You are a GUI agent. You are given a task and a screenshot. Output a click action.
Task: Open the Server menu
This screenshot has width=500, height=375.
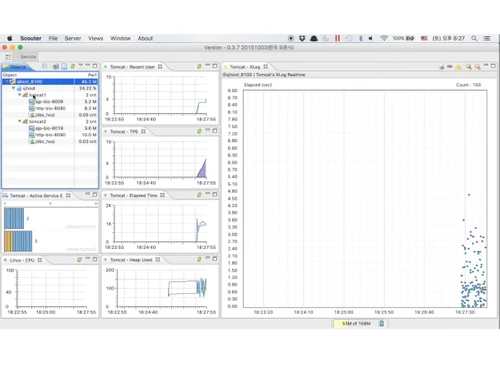pos(73,38)
